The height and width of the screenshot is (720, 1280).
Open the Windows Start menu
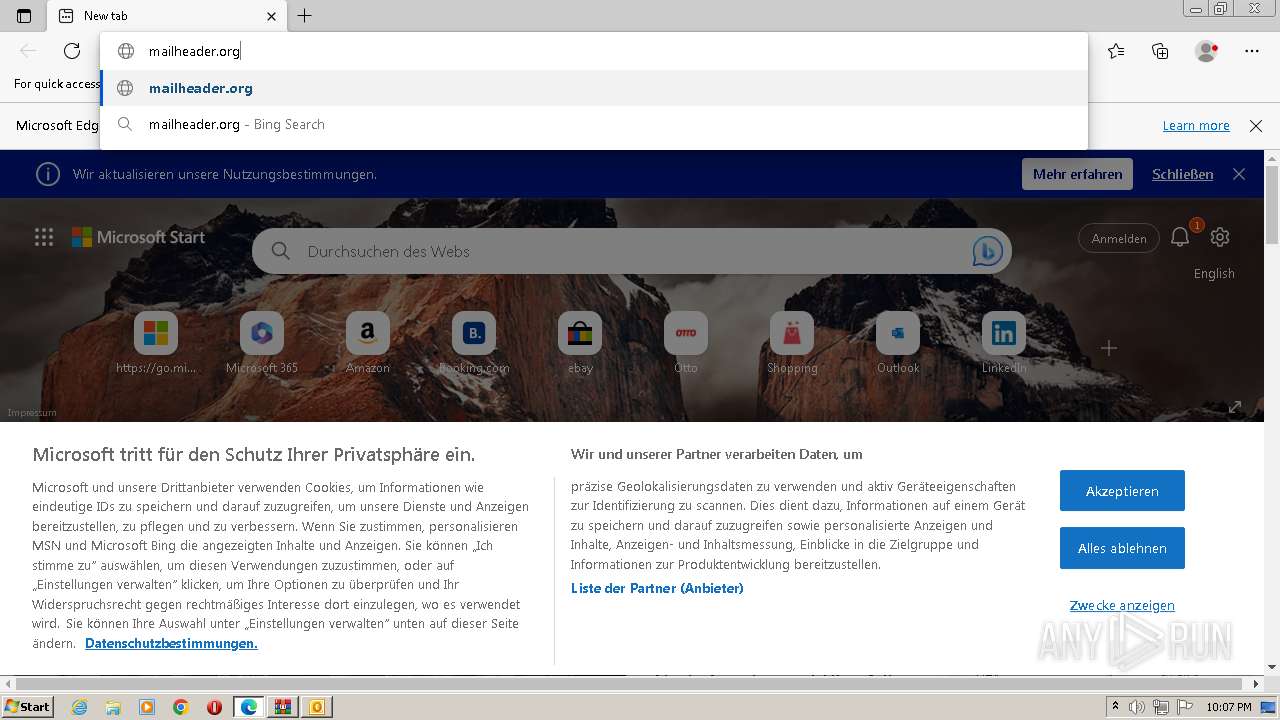click(x=28, y=706)
